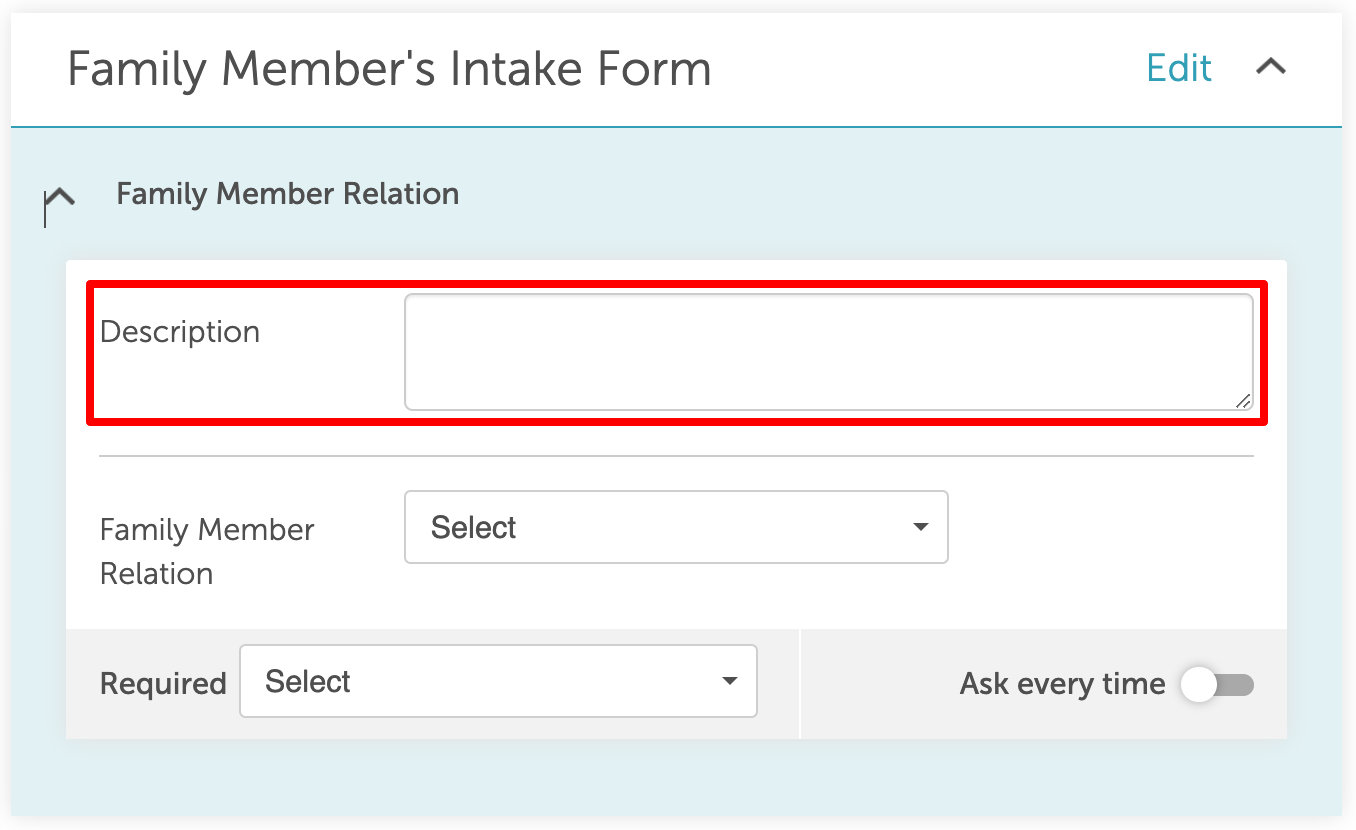1356x830 pixels.
Task: Click the Required label text
Action: (x=163, y=684)
